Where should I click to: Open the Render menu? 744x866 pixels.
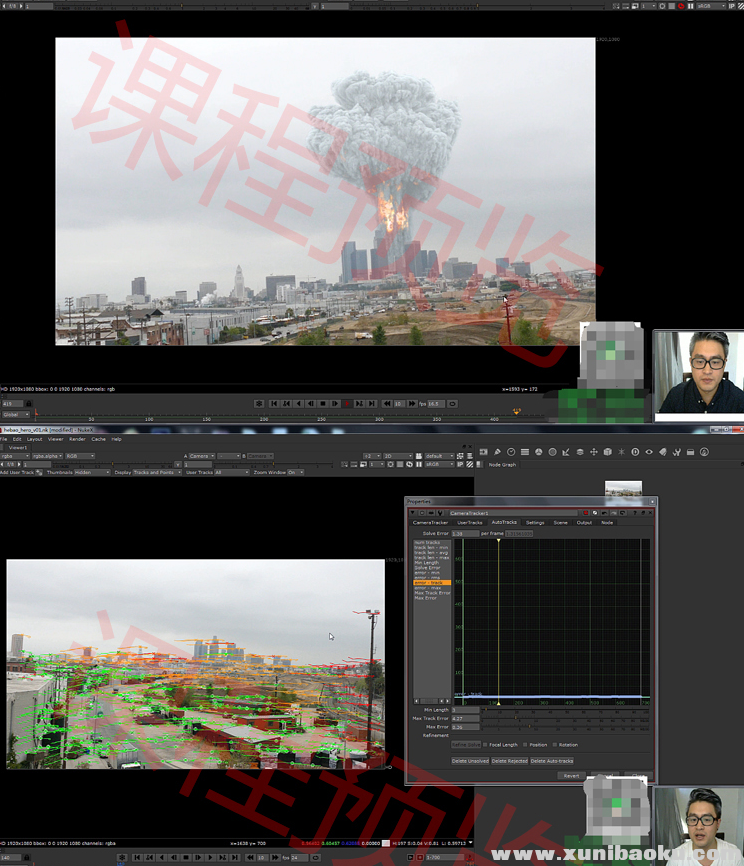pyautogui.click(x=77, y=439)
